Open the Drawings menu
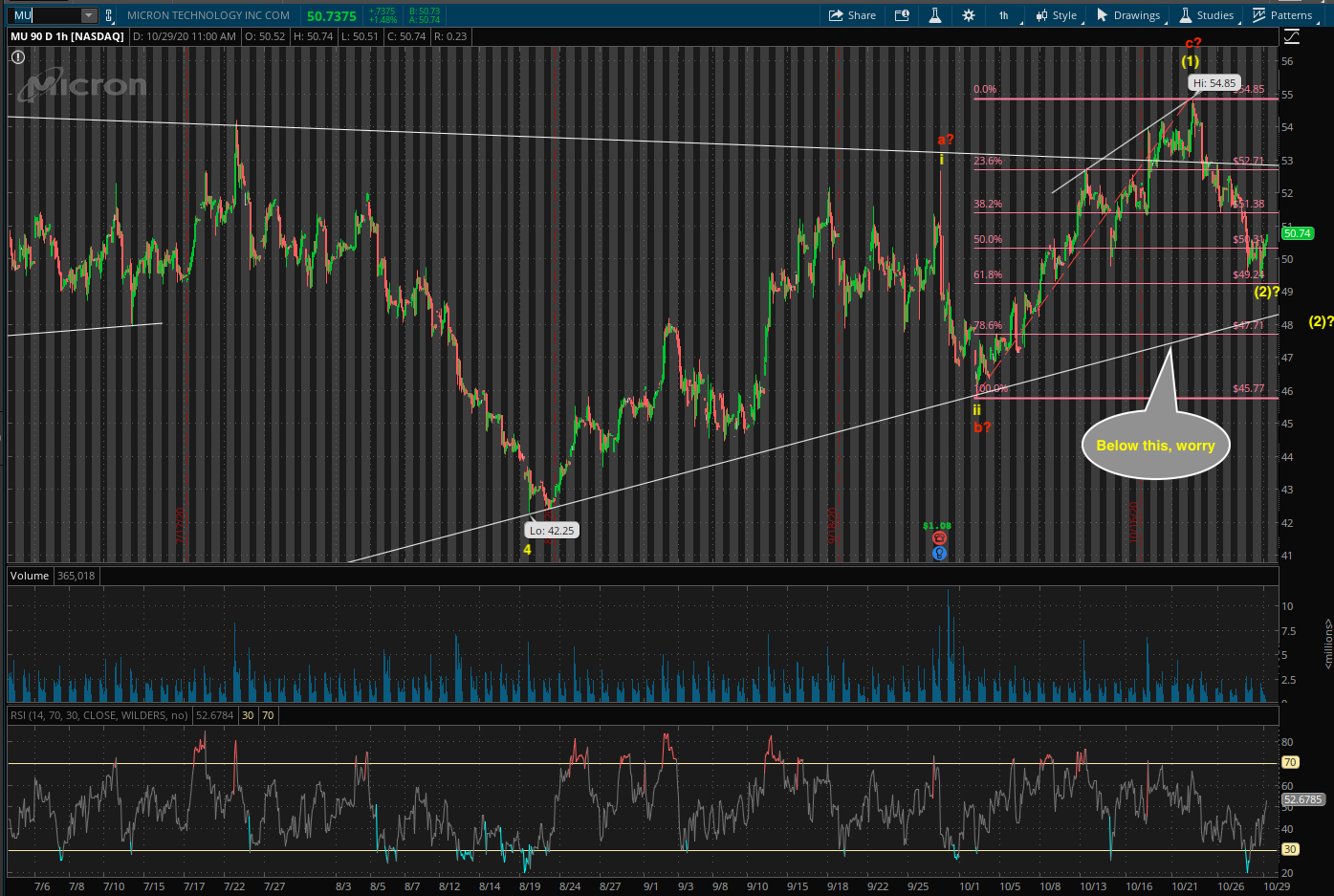The image size is (1334, 896). (x=1128, y=15)
